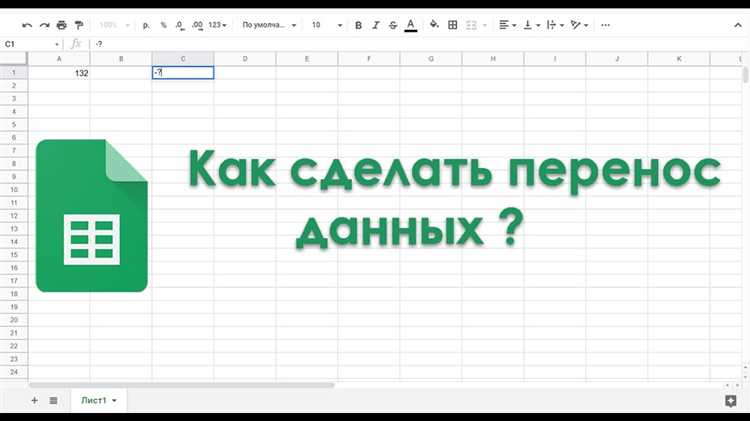Activate the paint format tool

79,25
